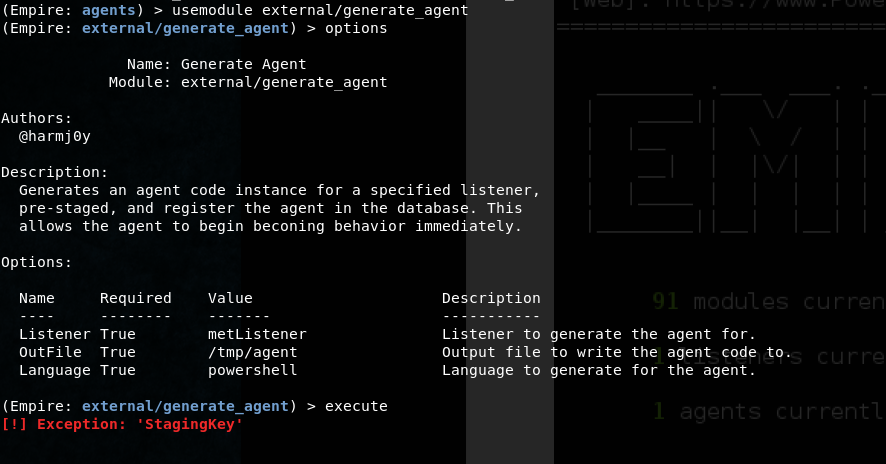This screenshot has height=464, width=886.
Task: Click 'Listener to generate the agent for.' description
Action: click(x=599, y=335)
